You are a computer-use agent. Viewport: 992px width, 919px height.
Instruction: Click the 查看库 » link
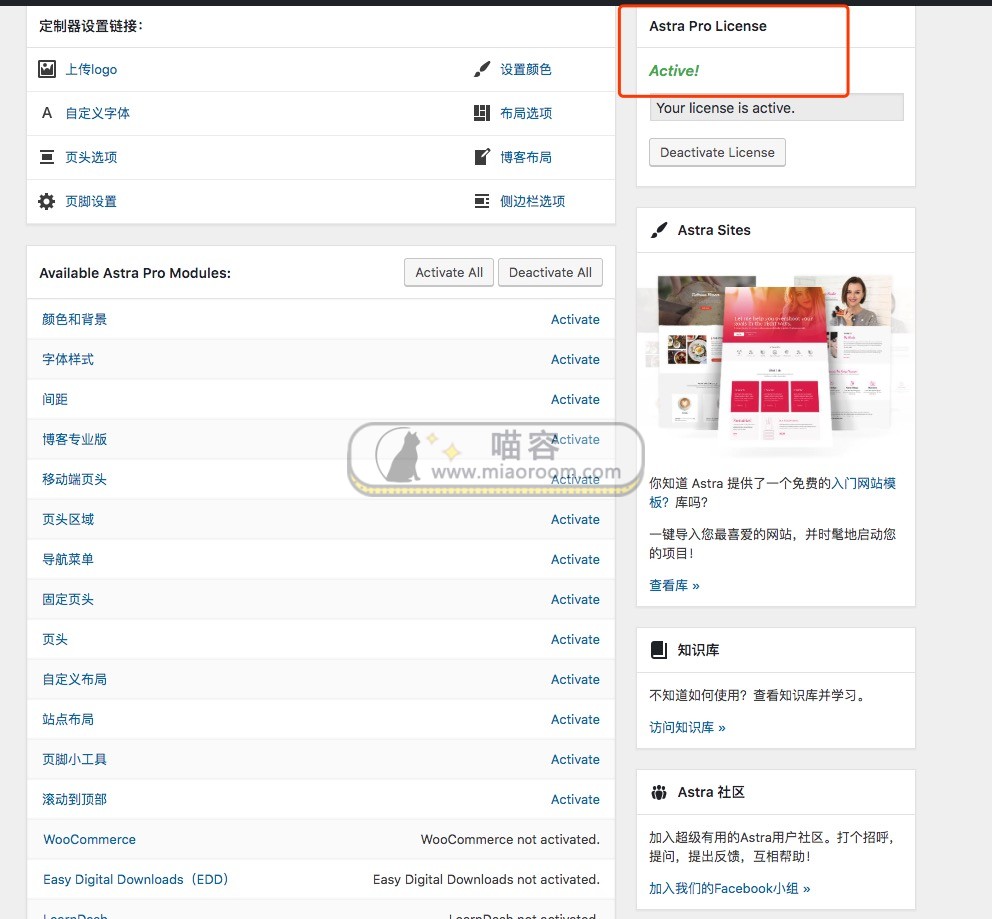tap(674, 586)
